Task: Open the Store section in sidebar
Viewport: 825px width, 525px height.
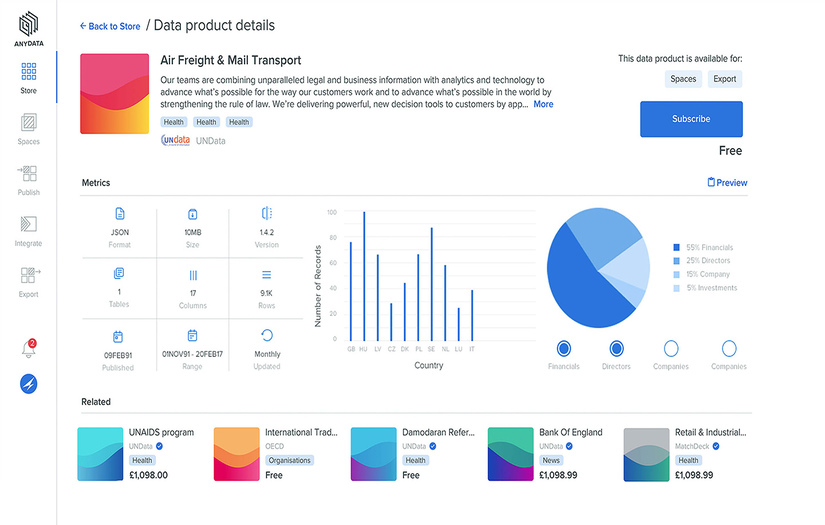Action: [x=28, y=78]
